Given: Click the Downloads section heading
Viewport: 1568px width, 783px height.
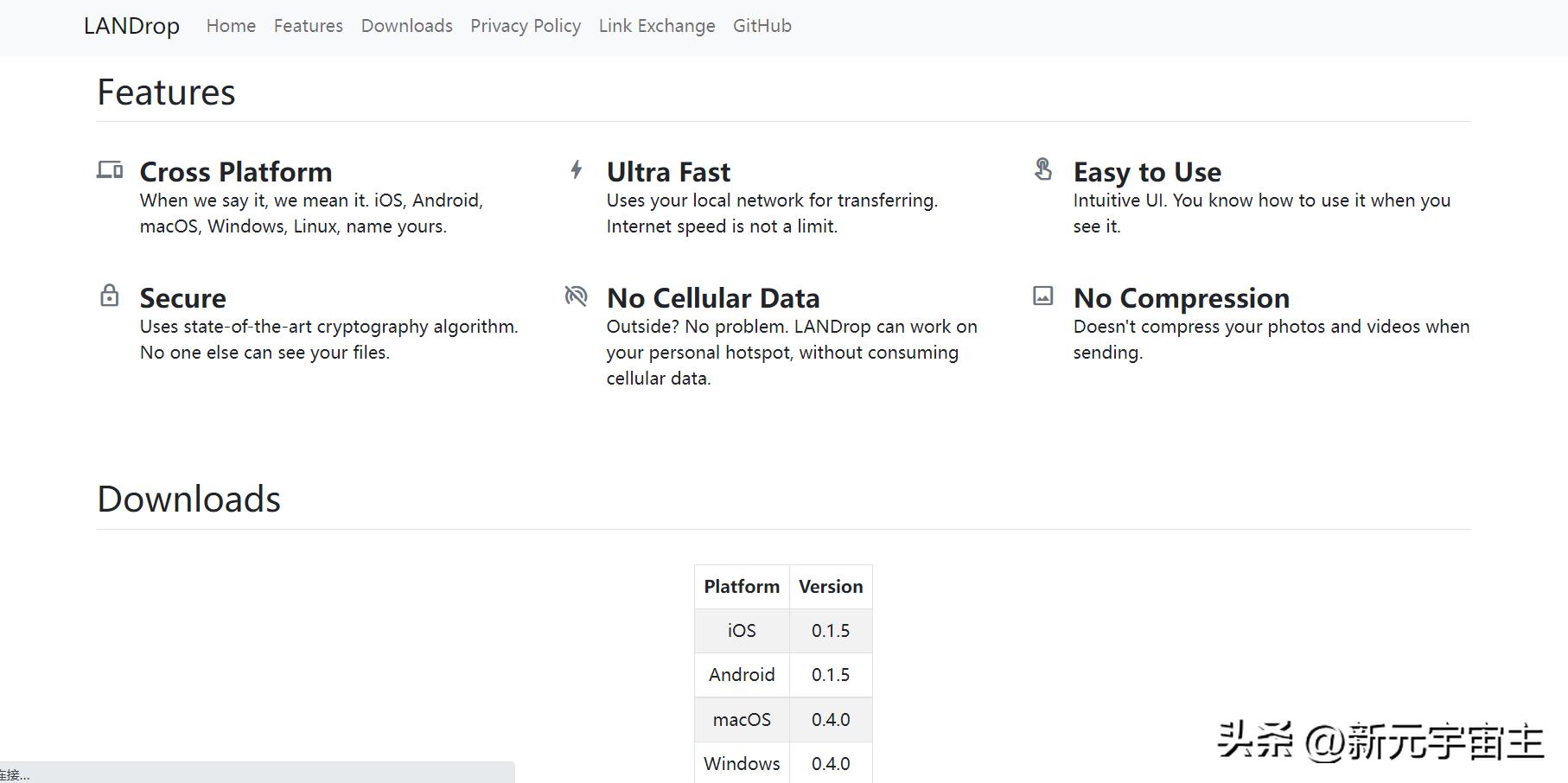Looking at the screenshot, I should pos(189,500).
